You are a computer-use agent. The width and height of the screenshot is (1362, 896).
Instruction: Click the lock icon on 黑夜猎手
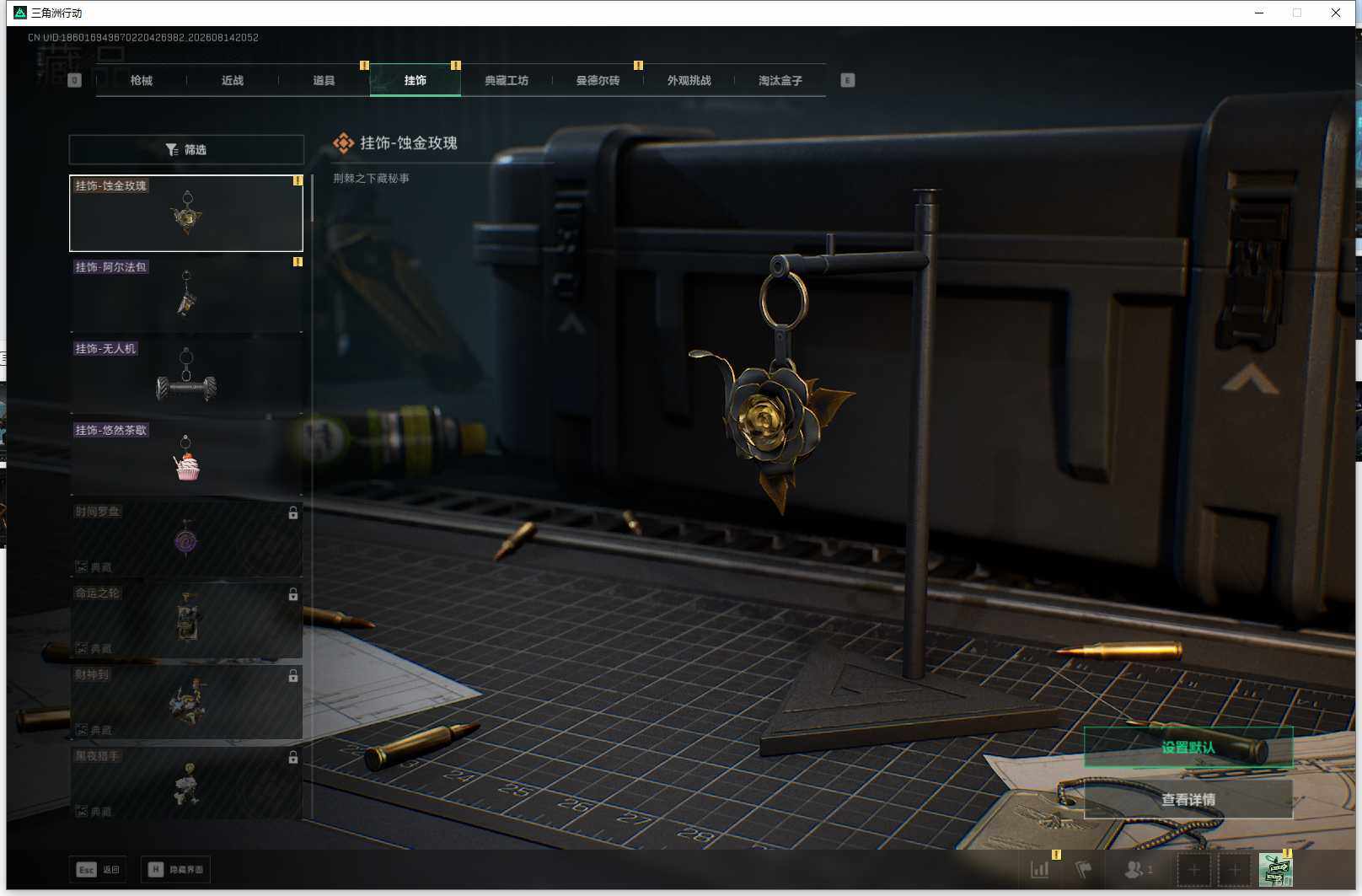tap(293, 758)
